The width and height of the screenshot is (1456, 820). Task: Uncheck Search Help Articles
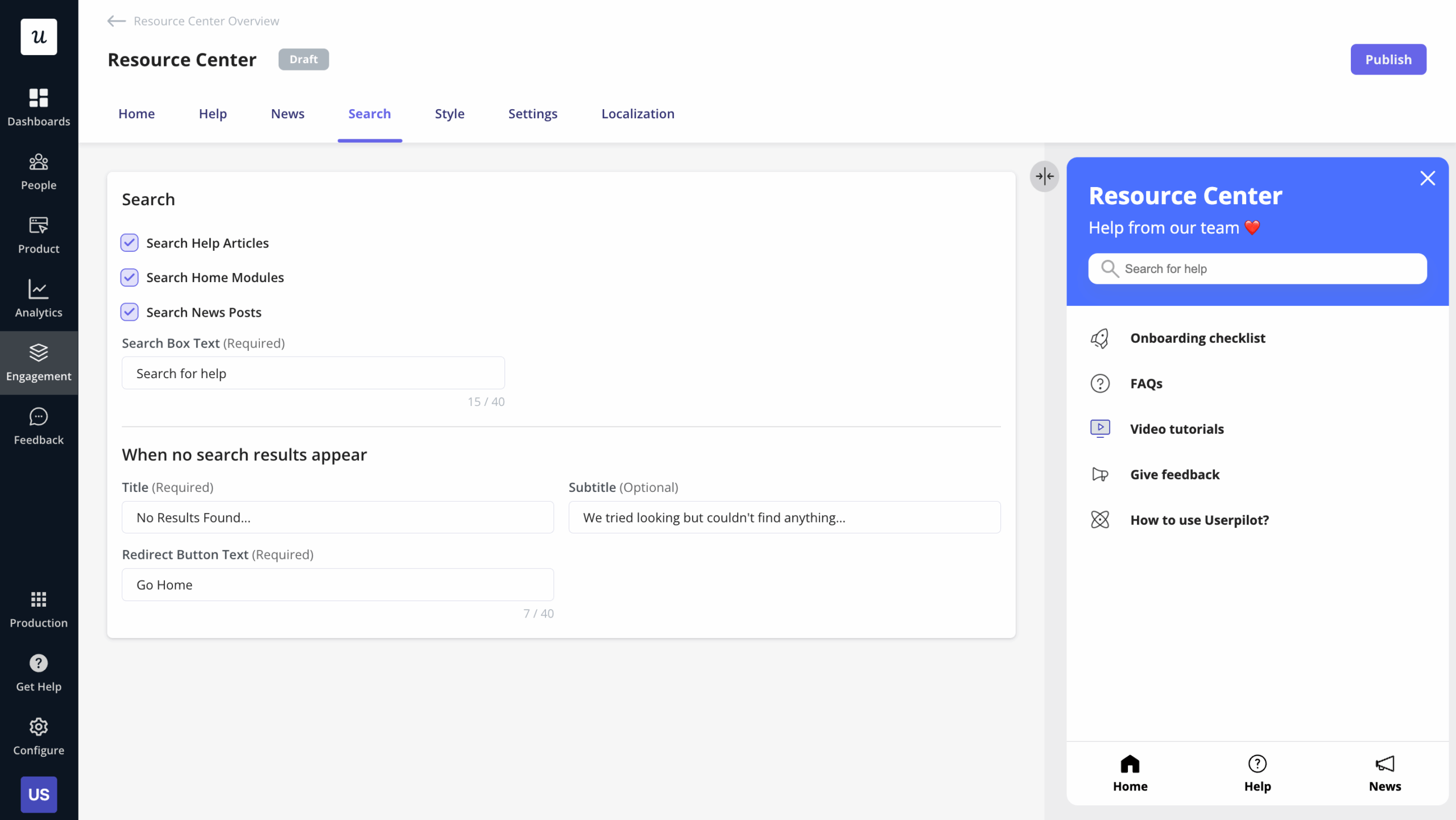pos(129,242)
